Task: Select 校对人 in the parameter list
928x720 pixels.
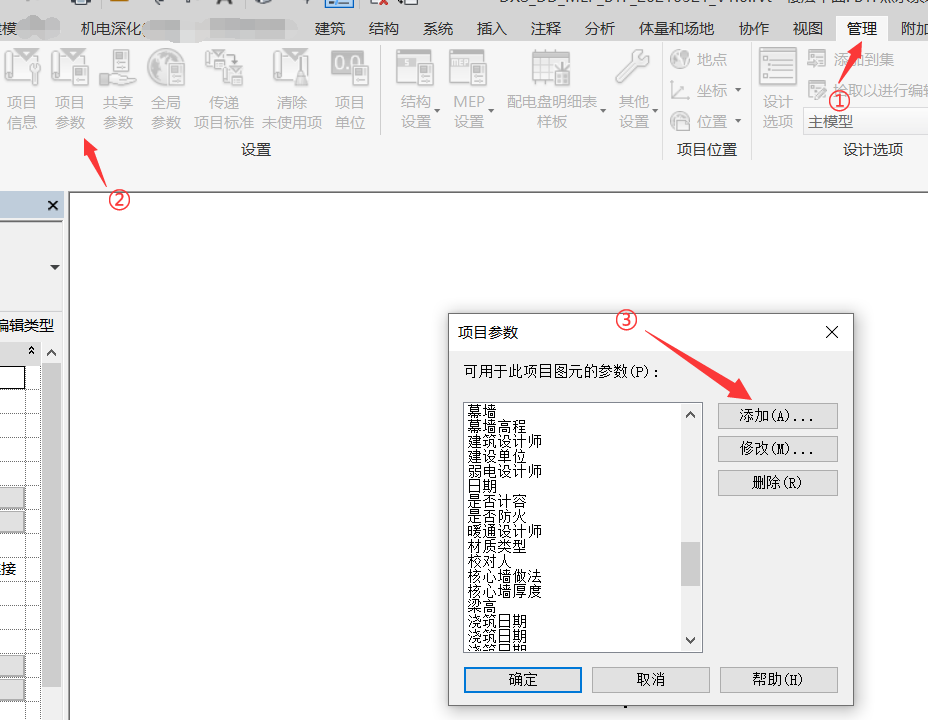Action: coord(489,561)
